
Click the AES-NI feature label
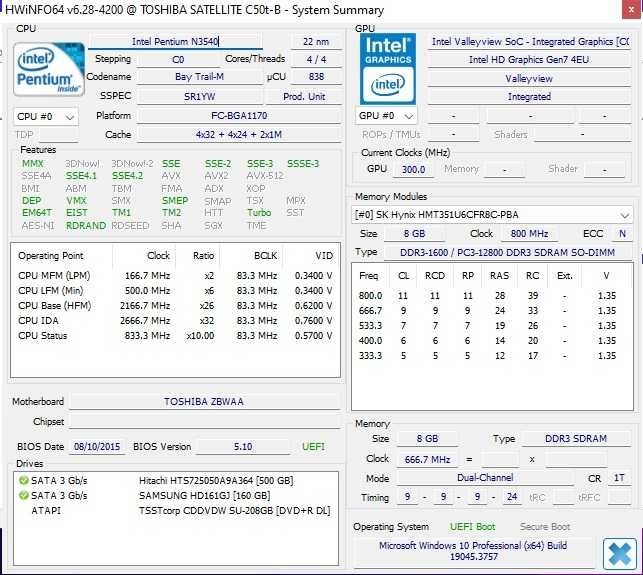38,226
